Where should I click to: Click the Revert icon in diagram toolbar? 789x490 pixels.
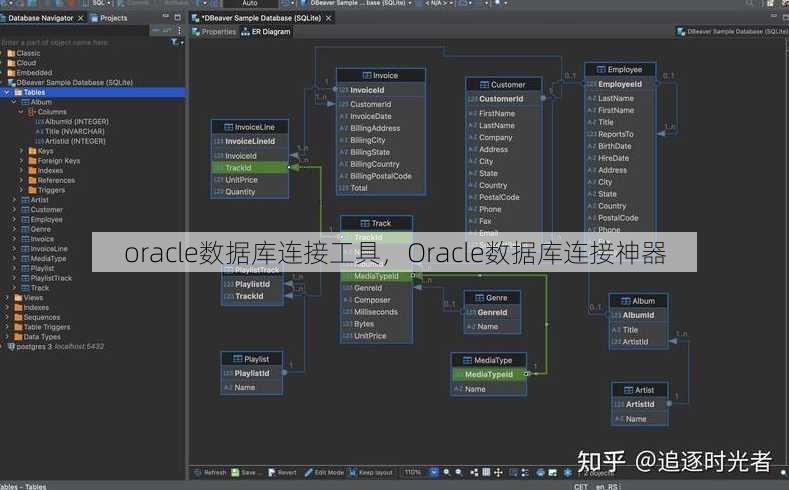(x=272, y=472)
